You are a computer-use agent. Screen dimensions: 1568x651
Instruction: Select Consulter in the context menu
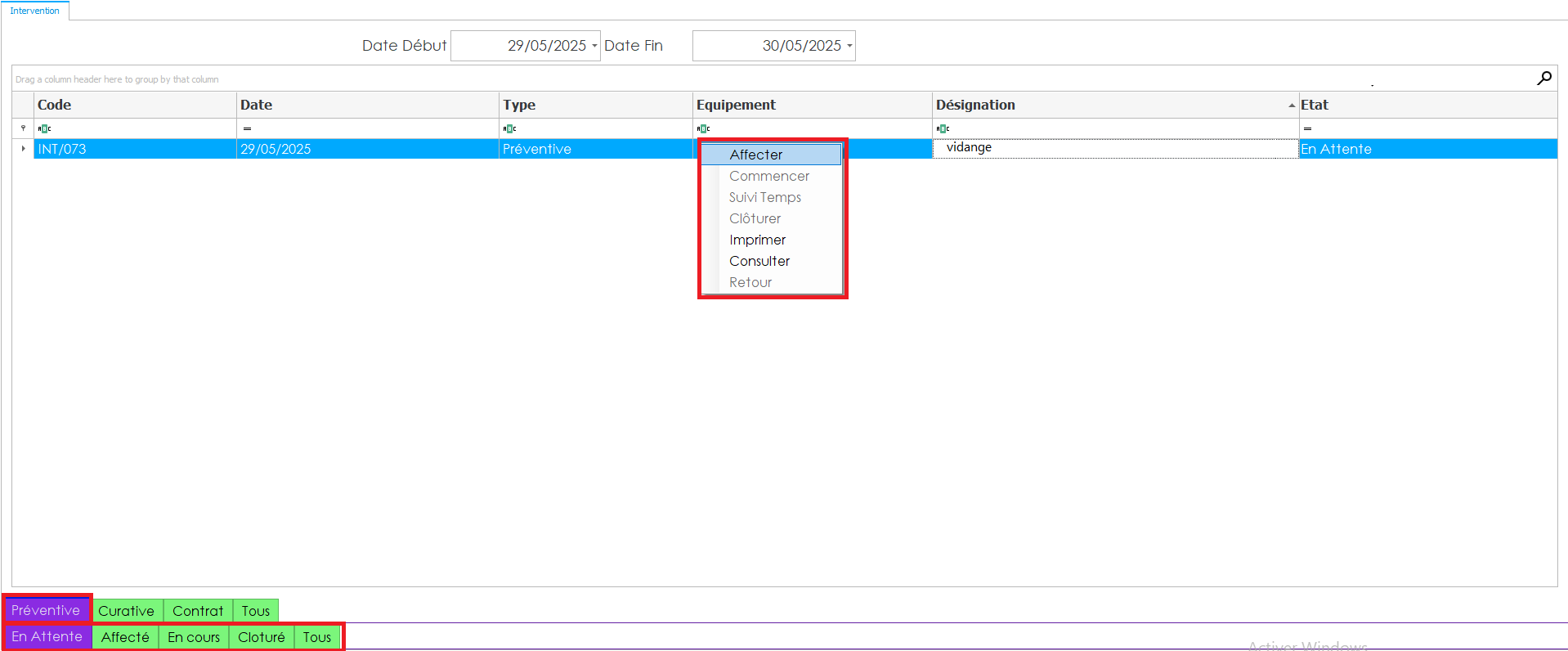coord(759,261)
